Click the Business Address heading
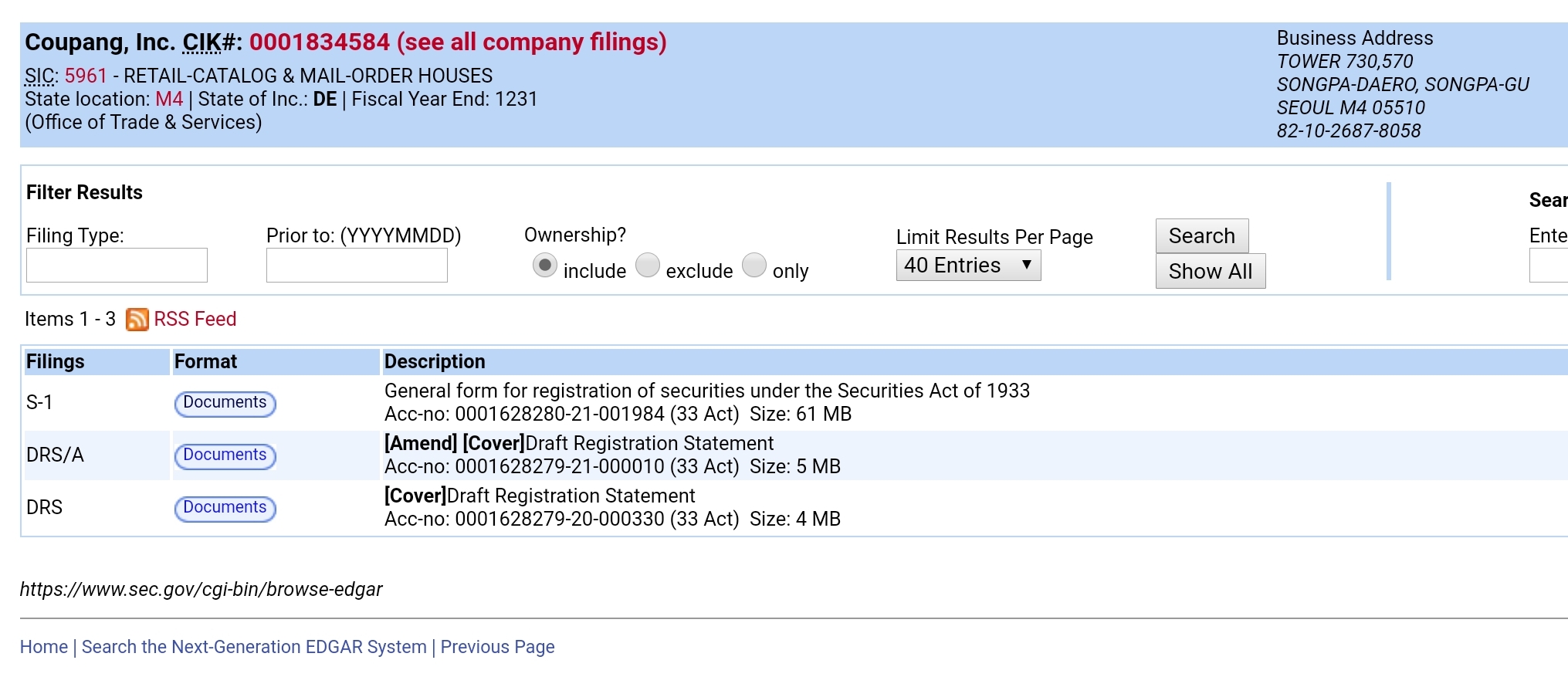This screenshot has height=677, width=1568. click(x=1355, y=38)
